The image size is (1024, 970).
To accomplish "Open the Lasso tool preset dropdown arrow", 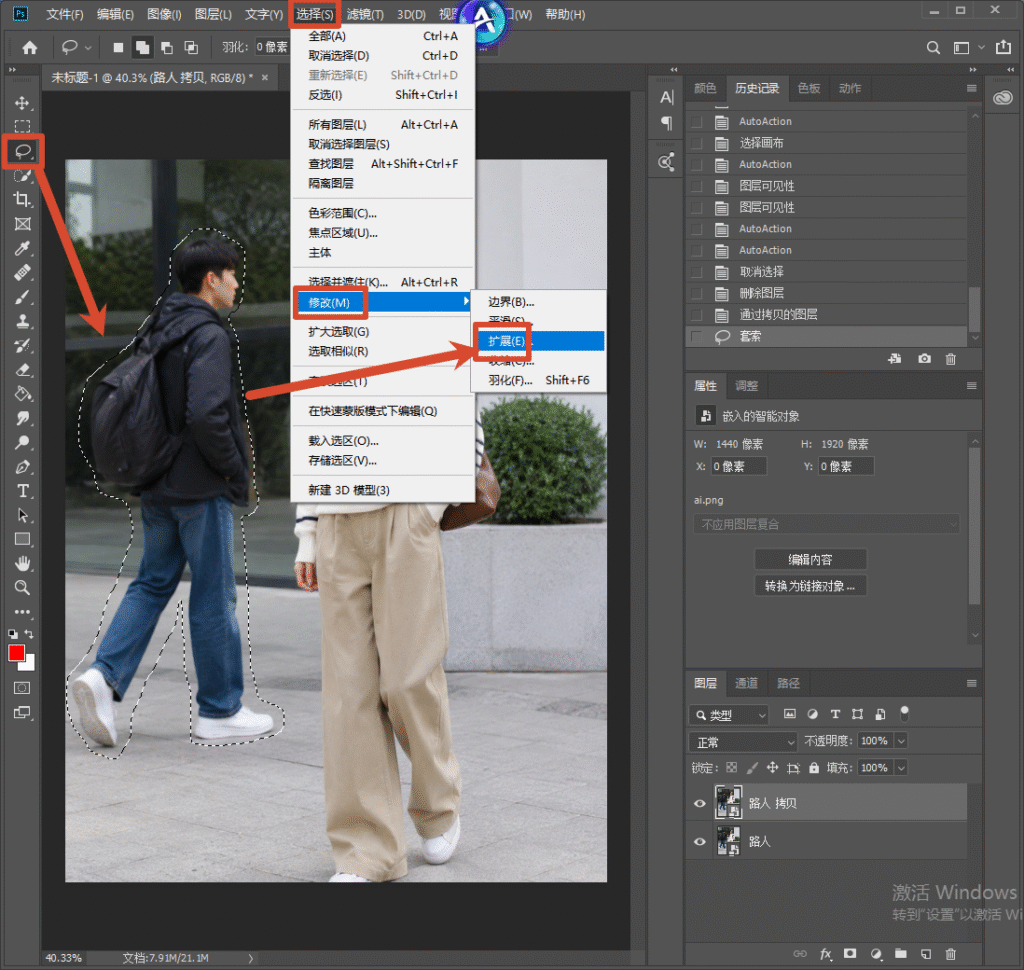I will point(88,48).
